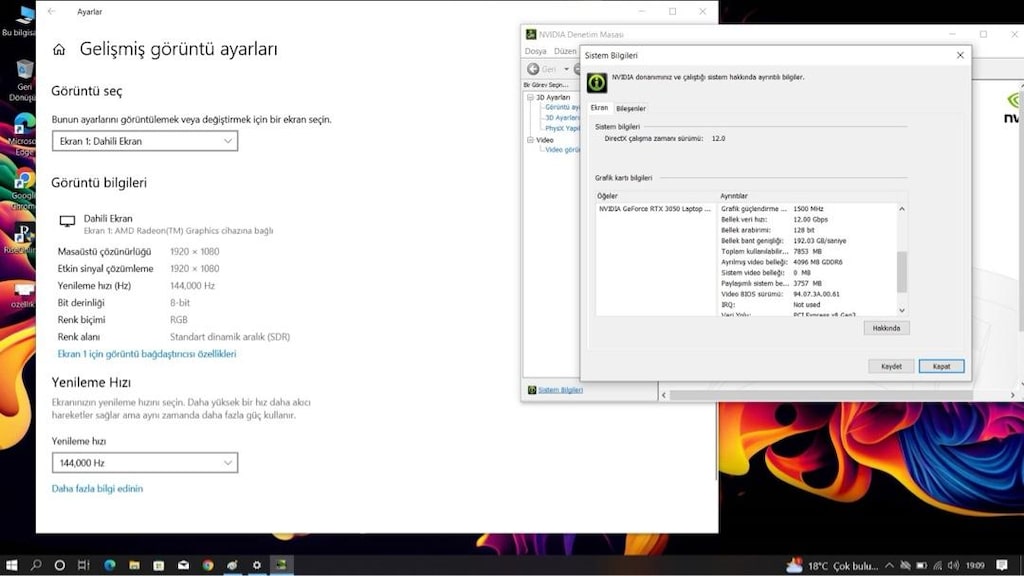Open Bu bilgisayar desktop icon

click(23, 20)
